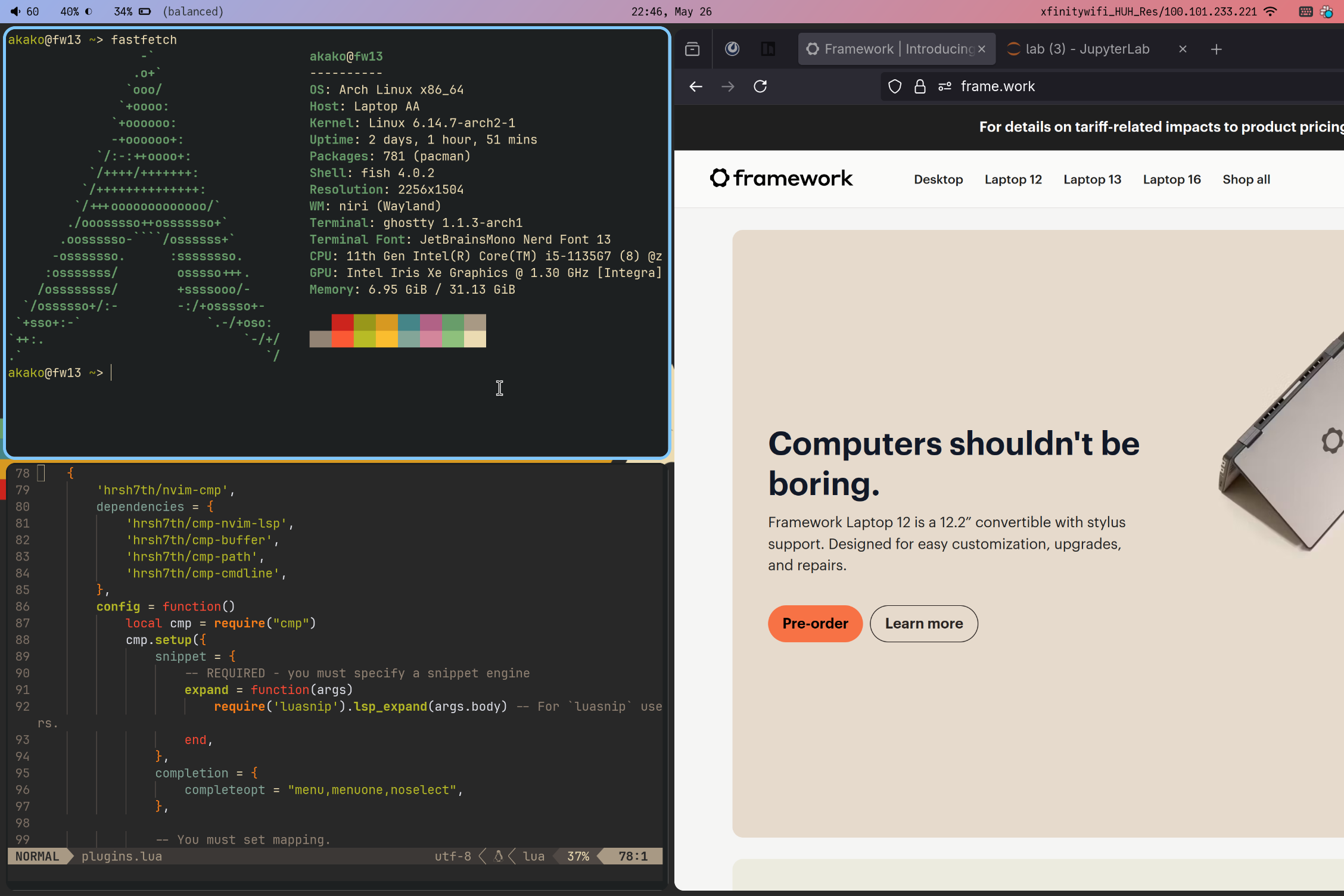The width and height of the screenshot is (1344, 896).
Task: Close the JupyterLab tab
Action: tap(1183, 49)
